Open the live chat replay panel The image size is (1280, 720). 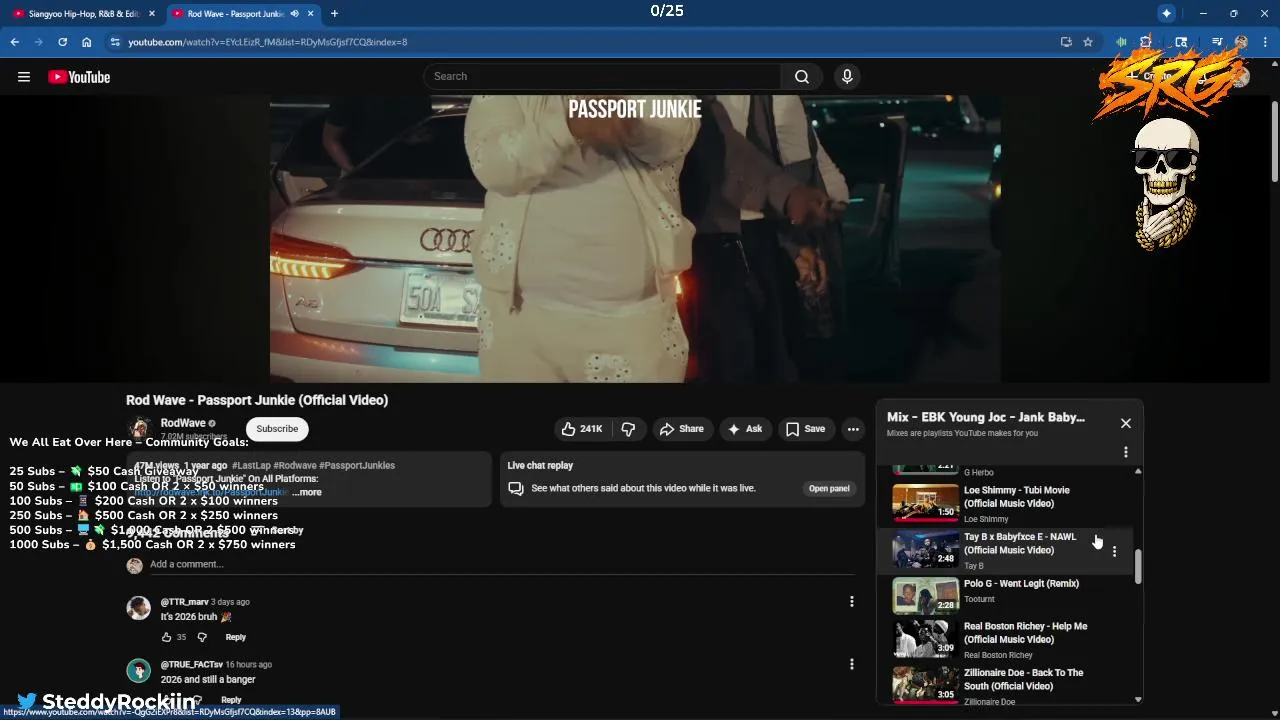(x=829, y=488)
